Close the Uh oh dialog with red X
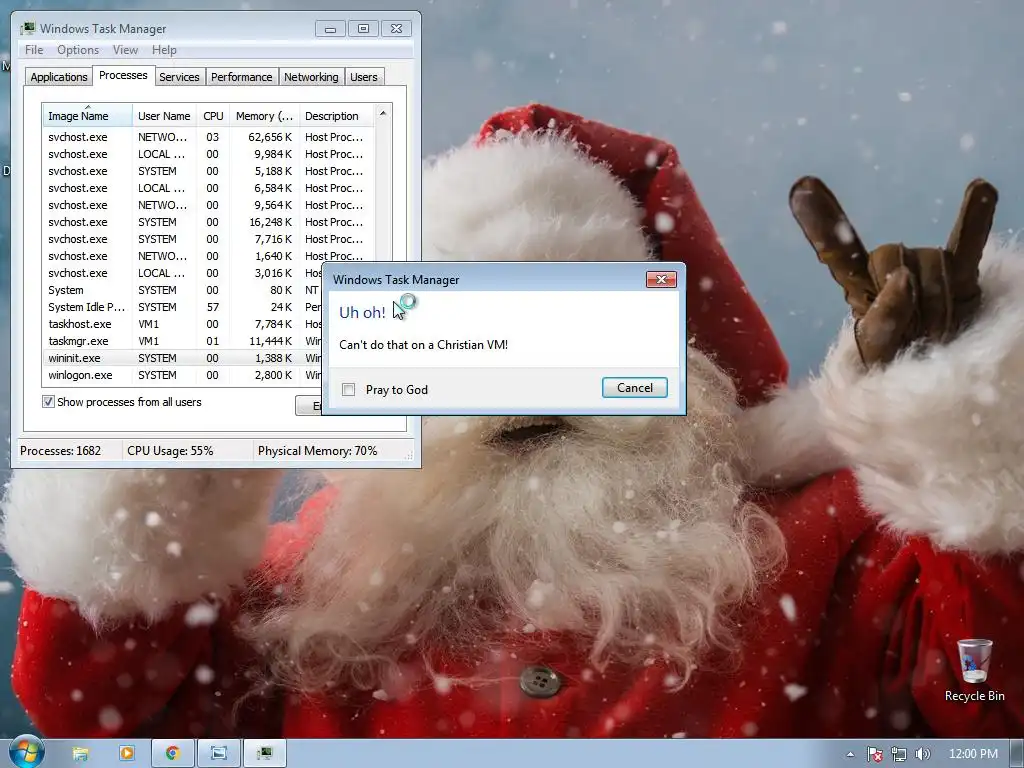Image resolution: width=1024 pixels, height=768 pixels. 661,280
